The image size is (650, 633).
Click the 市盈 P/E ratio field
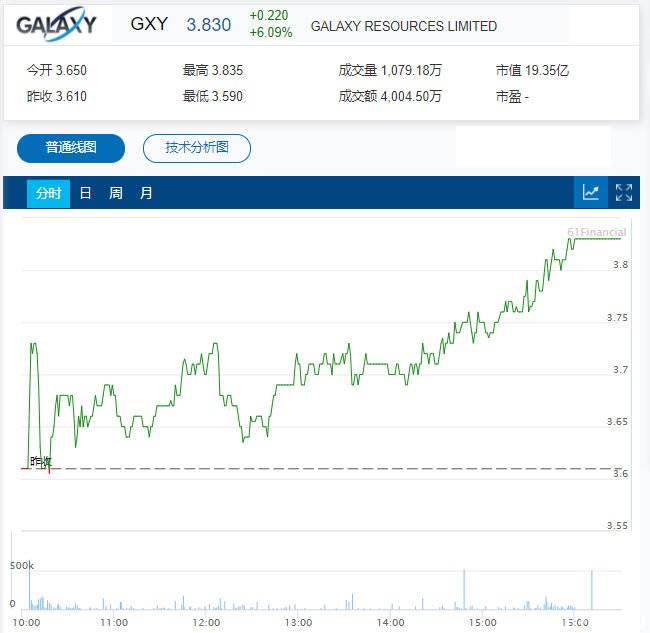coord(512,97)
